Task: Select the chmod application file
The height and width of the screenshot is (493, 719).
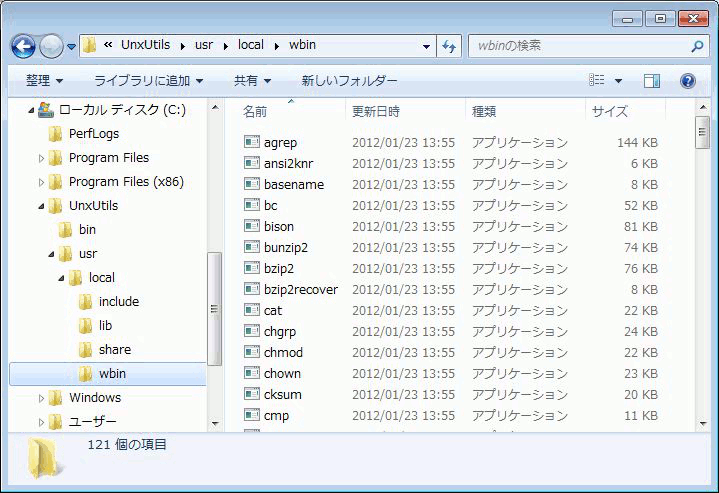Action: [x=283, y=352]
